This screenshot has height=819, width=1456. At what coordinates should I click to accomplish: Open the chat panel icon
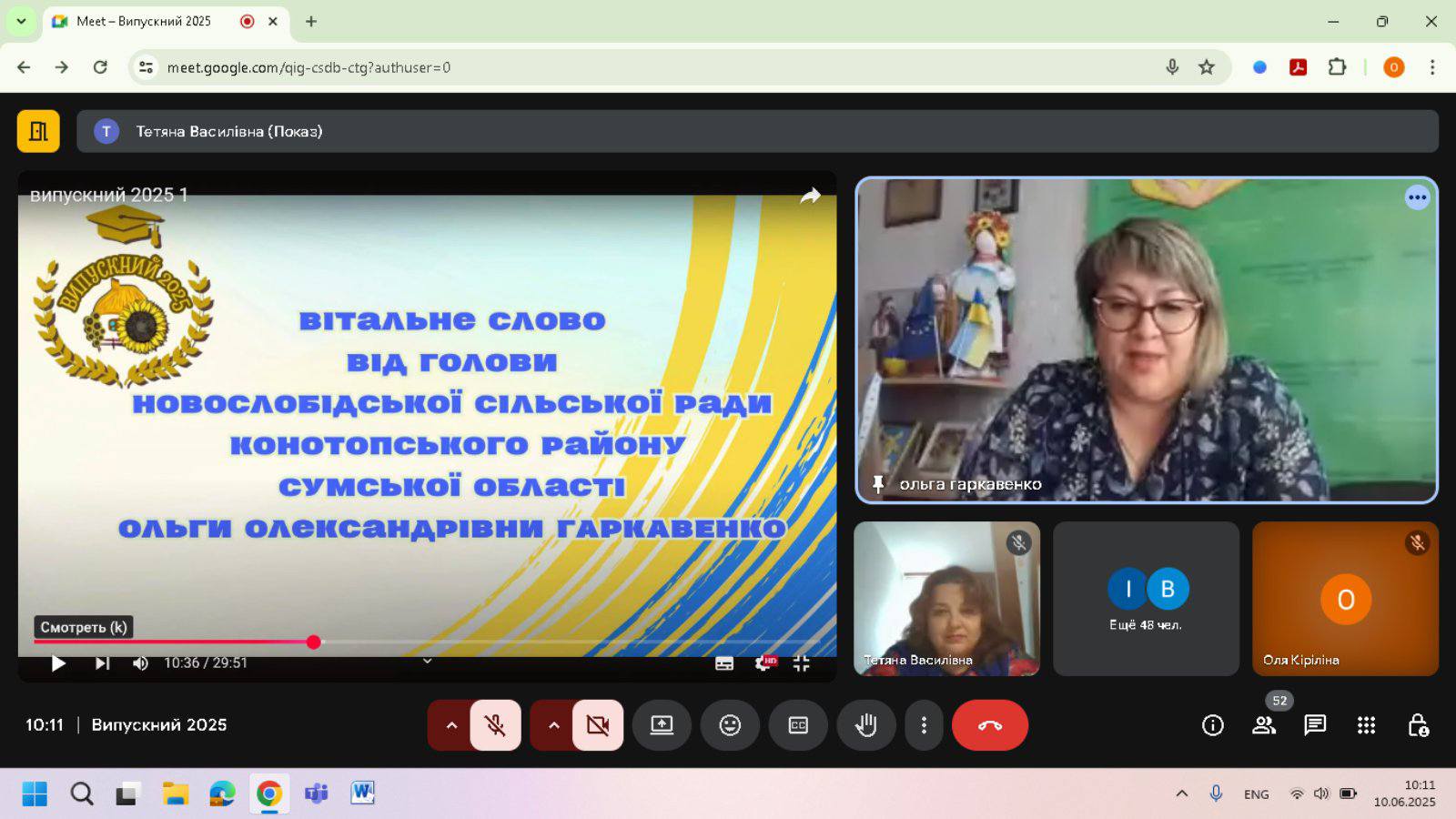pyautogui.click(x=1314, y=725)
